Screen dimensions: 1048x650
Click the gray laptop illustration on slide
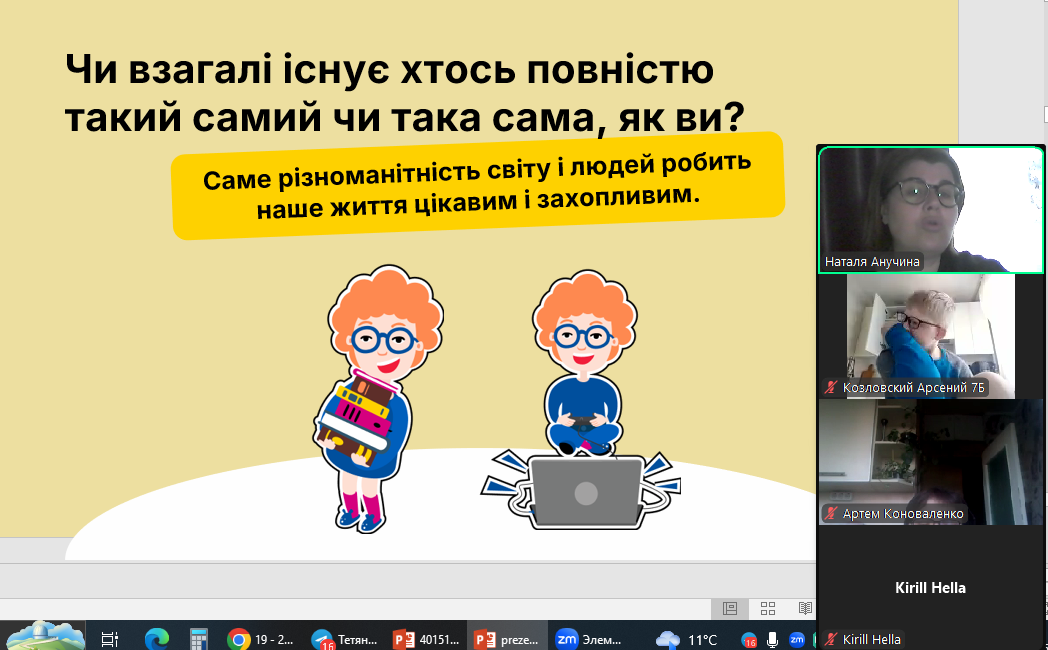pos(586,492)
